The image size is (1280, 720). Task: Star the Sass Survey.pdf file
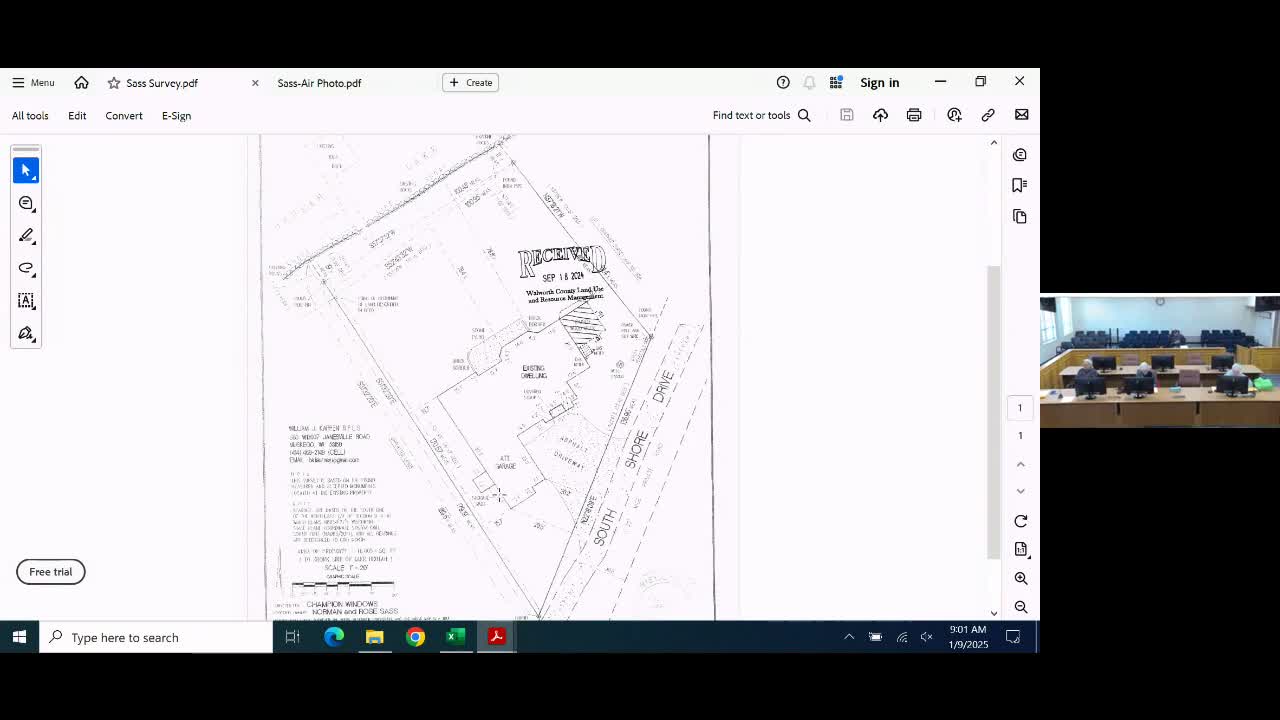[x=114, y=83]
